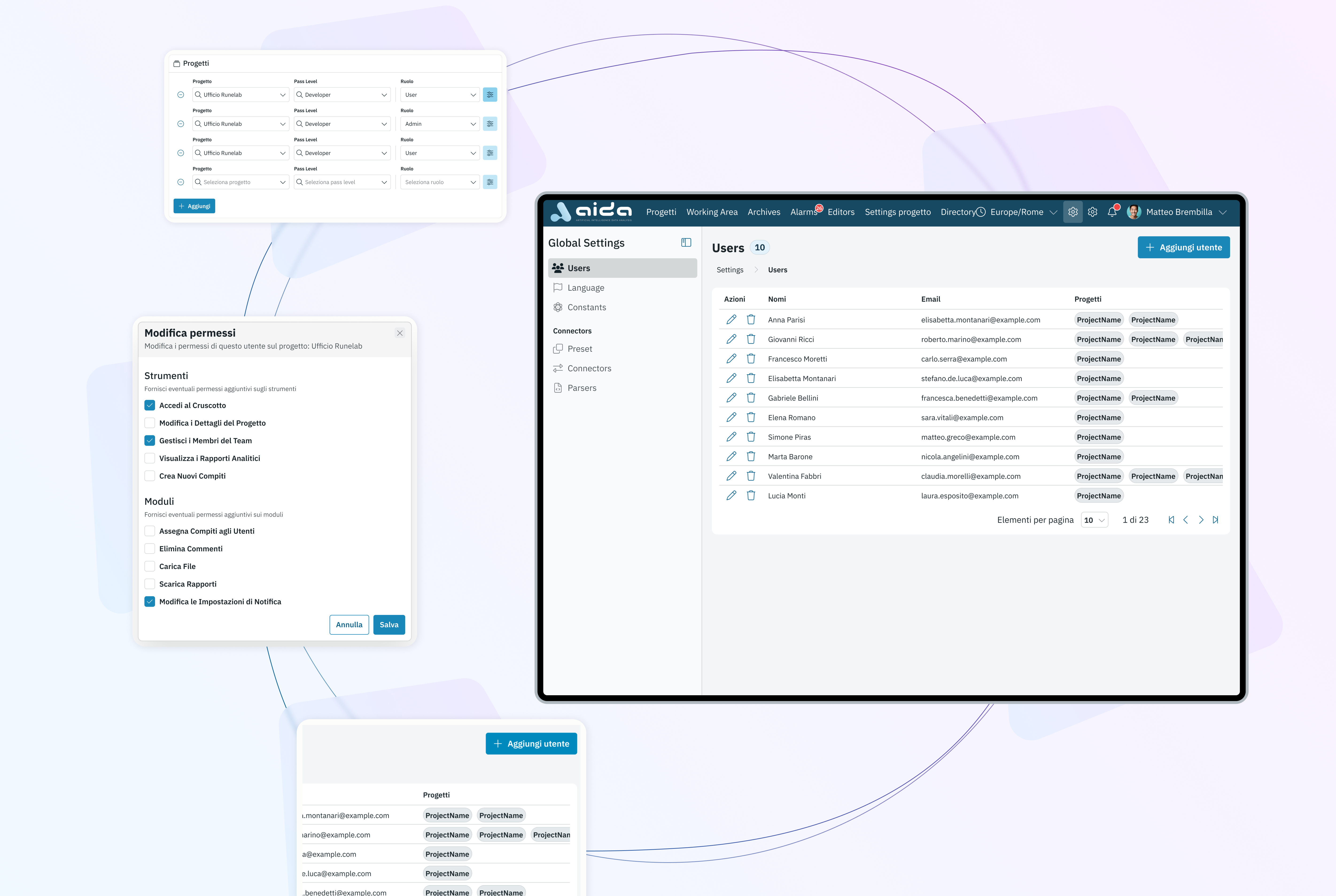The height and width of the screenshot is (896, 1336).
Task: Open permissions sliders icon on placeholder row
Action: [490, 182]
